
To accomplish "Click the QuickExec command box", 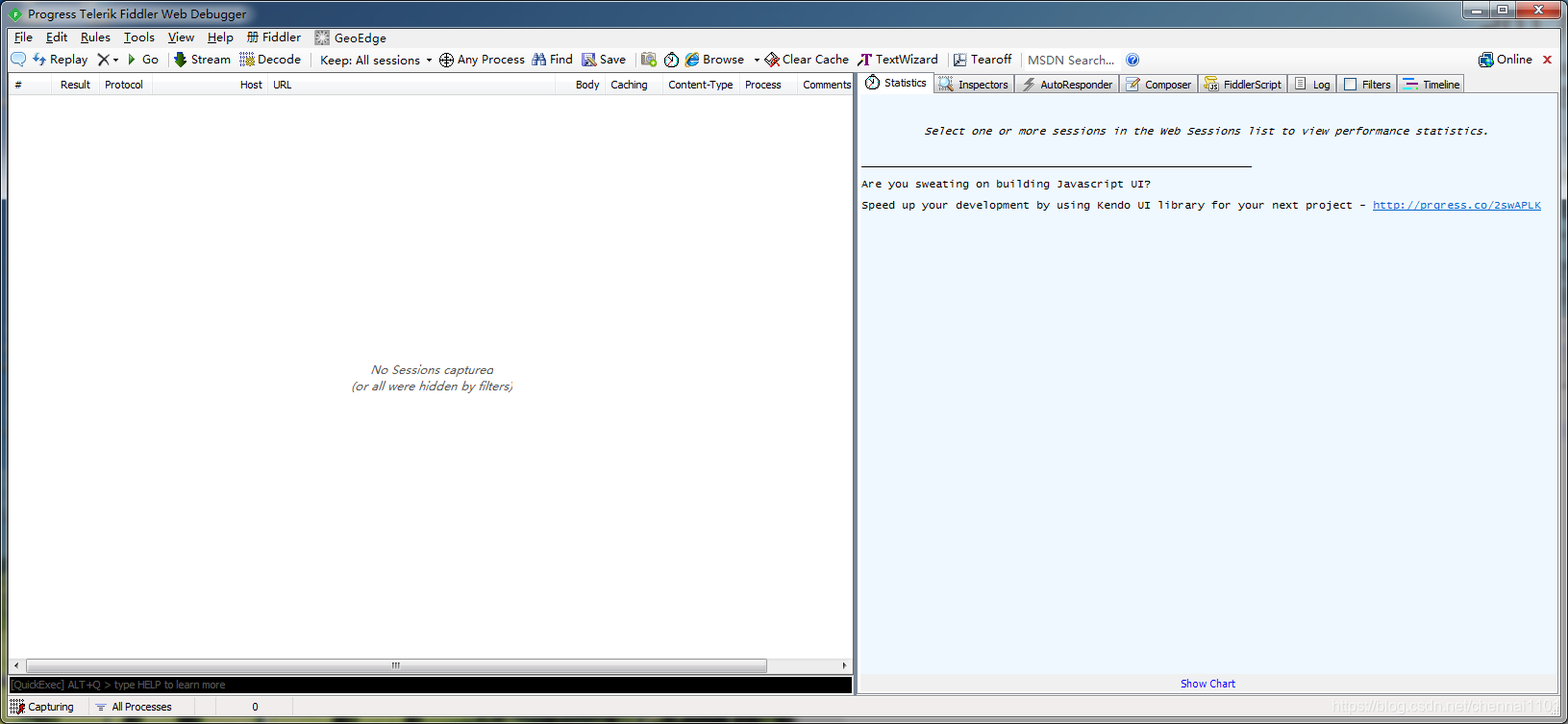I will (x=431, y=685).
